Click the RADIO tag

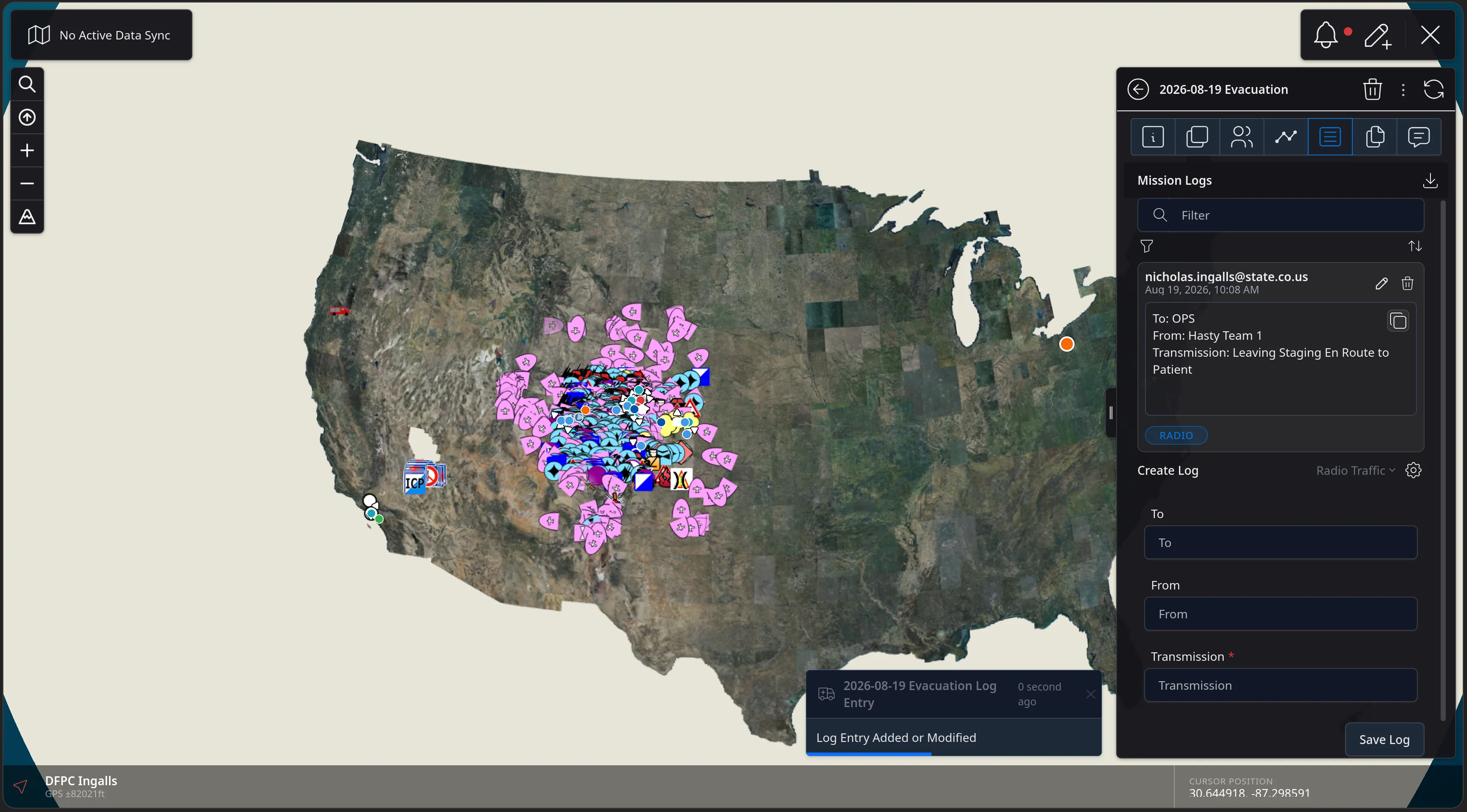click(1176, 436)
